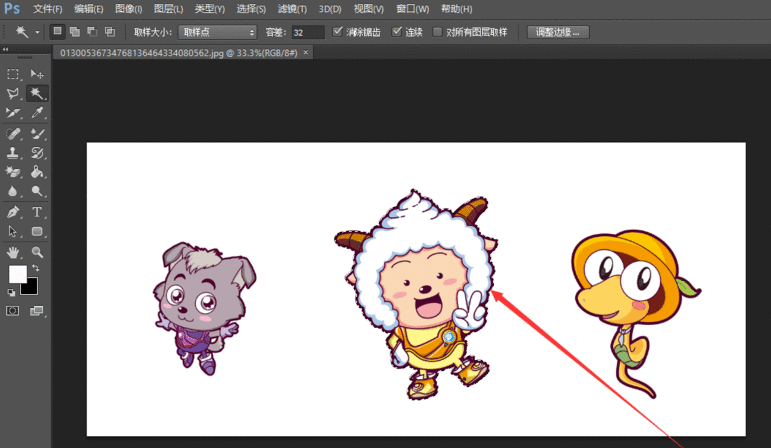This screenshot has width=771, height=448.
Task: Choose the Horizontal Type tool
Action: point(37,212)
